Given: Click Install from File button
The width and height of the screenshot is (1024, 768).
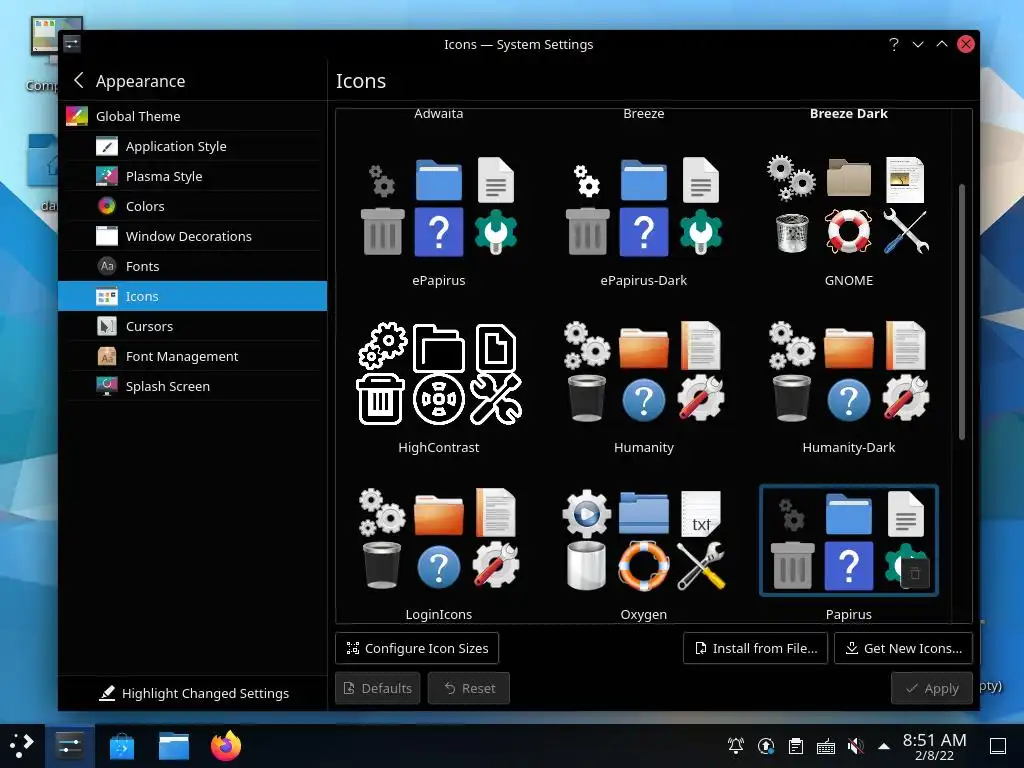Looking at the screenshot, I should [x=756, y=648].
